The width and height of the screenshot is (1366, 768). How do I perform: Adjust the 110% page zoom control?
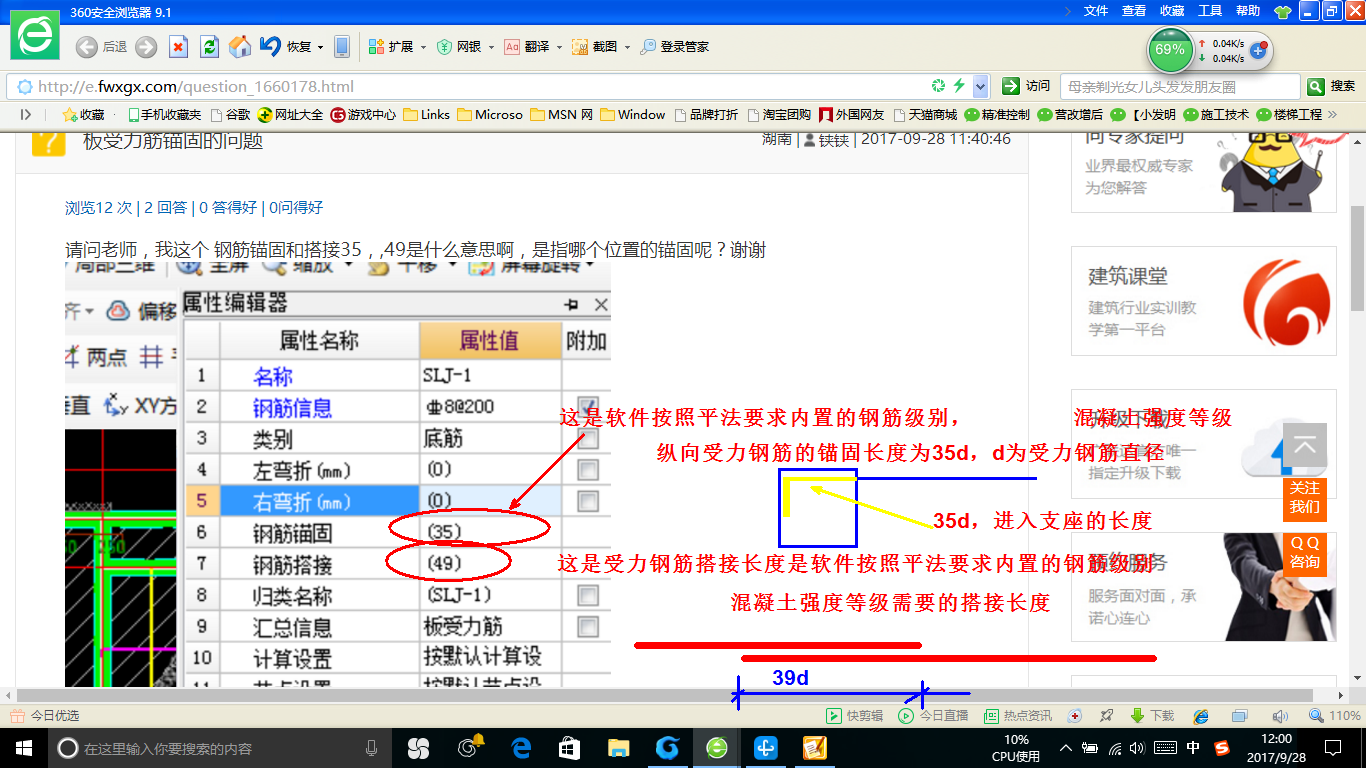pos(1334,716)
